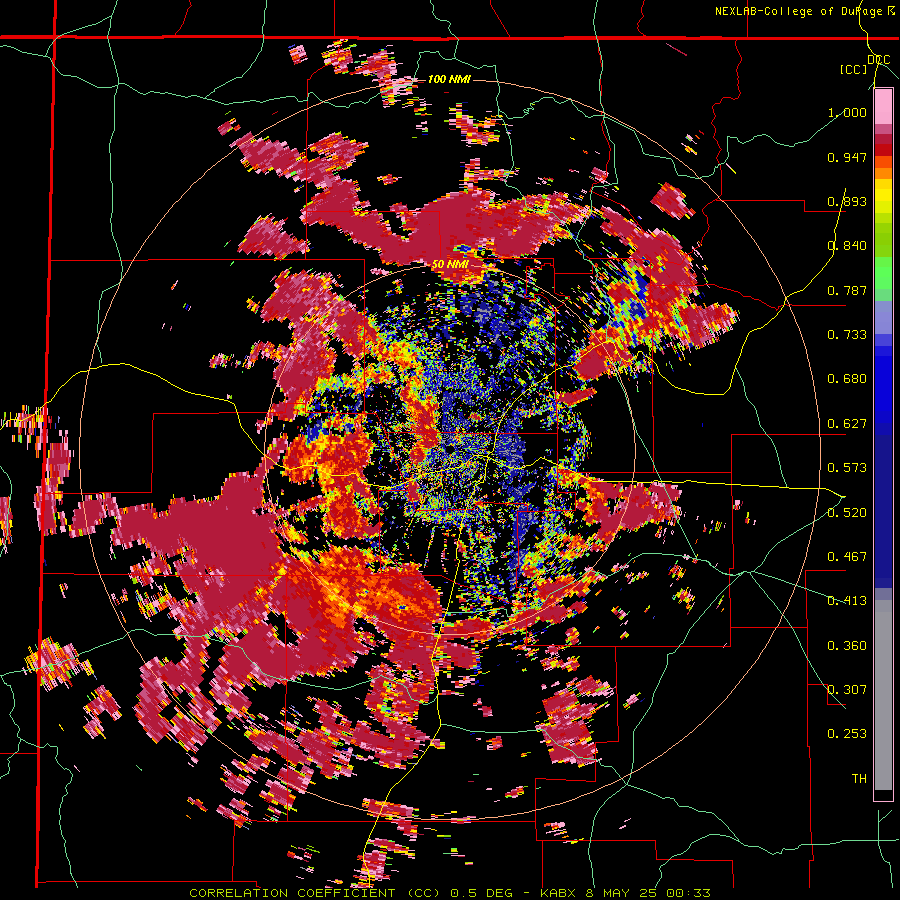Click the 100 NMI range ring label
Screen dimensions: 900x900
449,79
